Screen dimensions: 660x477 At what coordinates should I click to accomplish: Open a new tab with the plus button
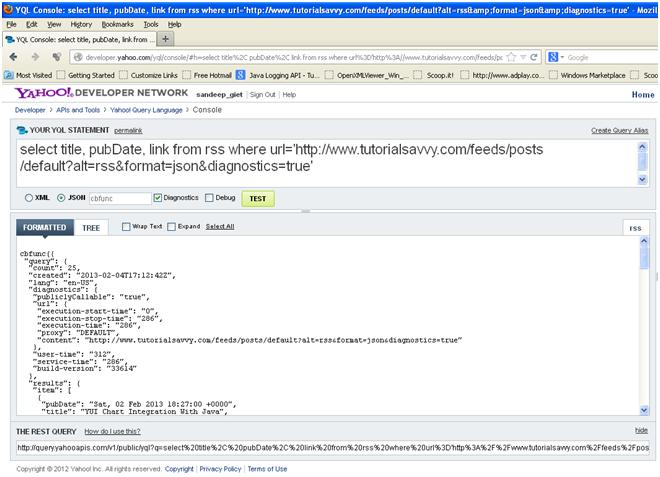point(165,39)
